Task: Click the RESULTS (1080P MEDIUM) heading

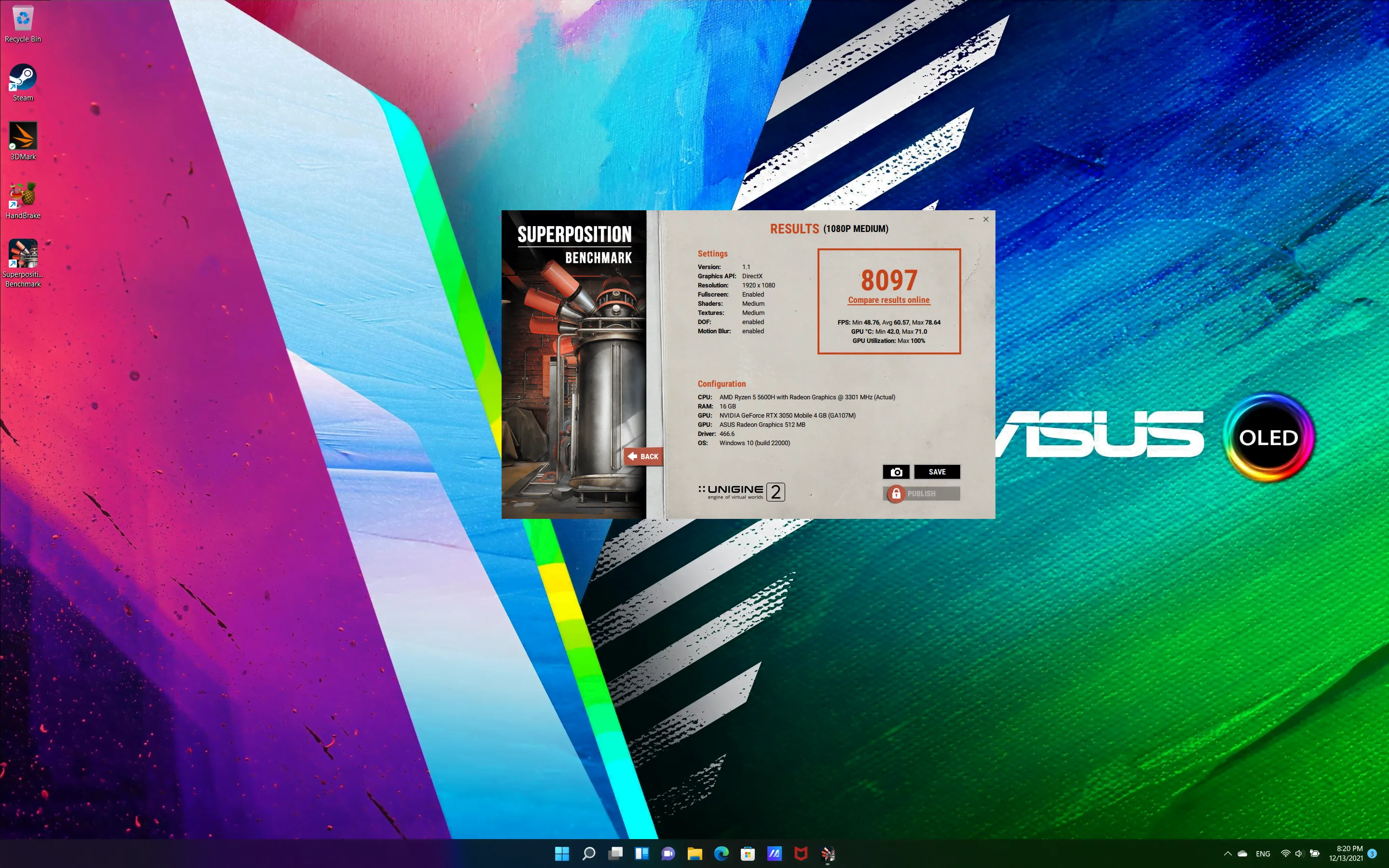Action: pos(829,229)
